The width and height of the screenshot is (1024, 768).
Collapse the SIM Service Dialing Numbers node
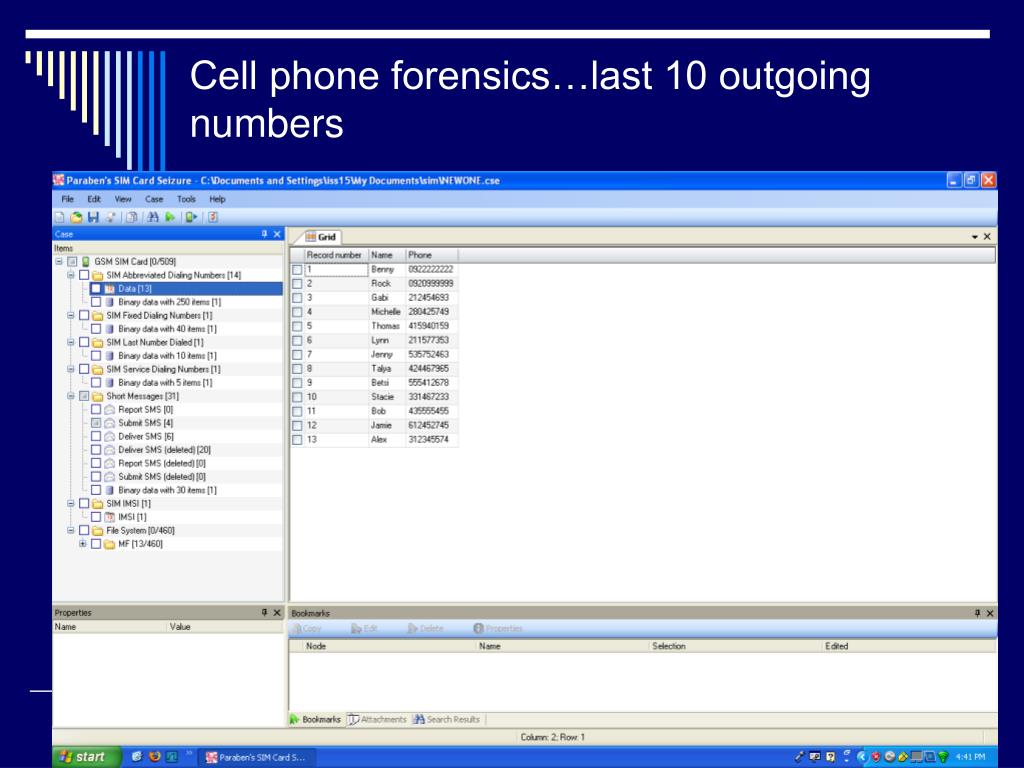[x=71, y=369]
